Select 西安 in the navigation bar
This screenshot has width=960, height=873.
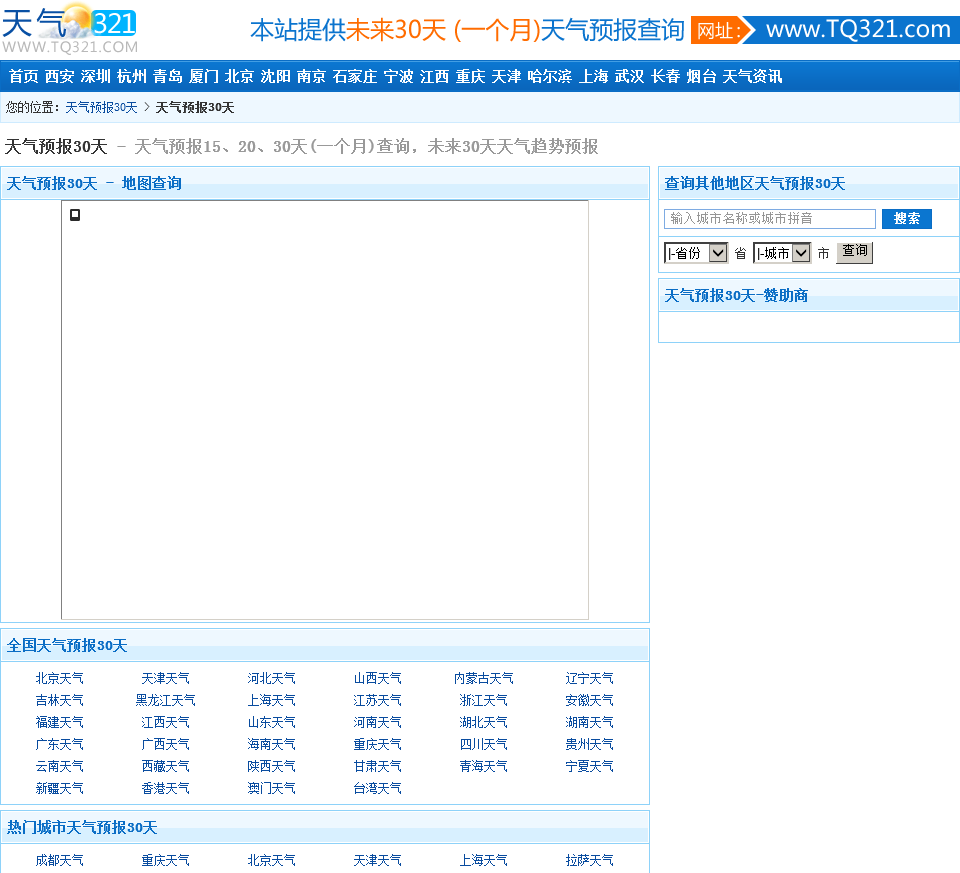(60, 77)
